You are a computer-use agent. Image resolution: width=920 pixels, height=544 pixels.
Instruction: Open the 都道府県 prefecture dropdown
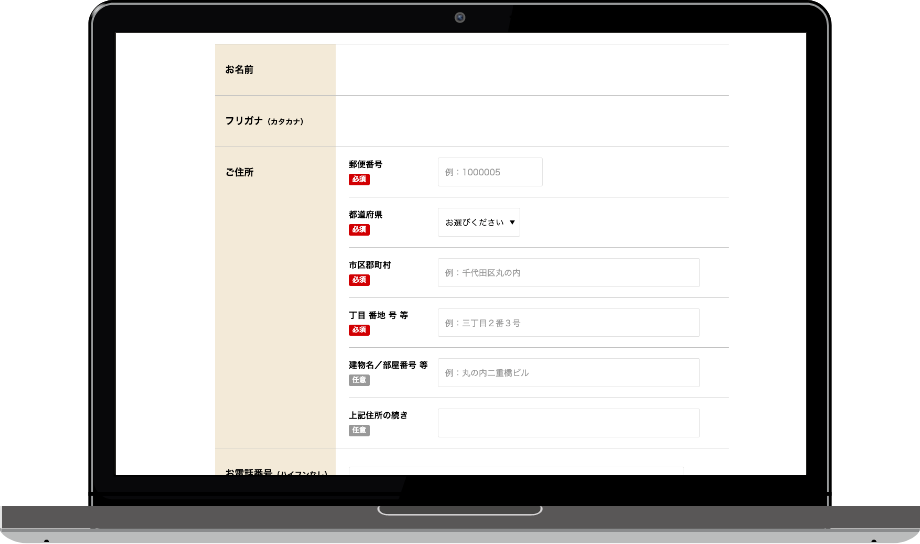click(479, 222)
